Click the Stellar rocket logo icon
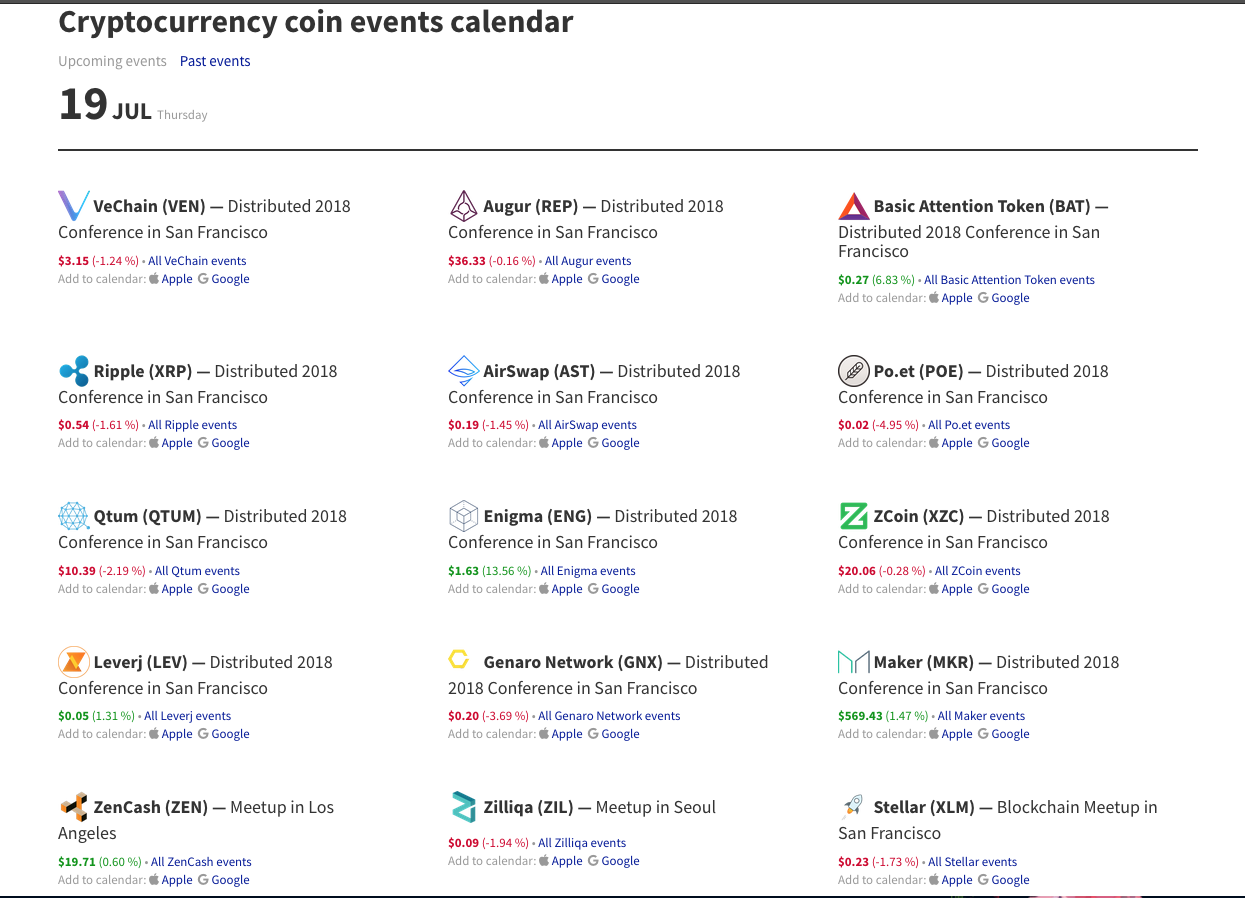 pyautogui.click(x=854, y=807)
